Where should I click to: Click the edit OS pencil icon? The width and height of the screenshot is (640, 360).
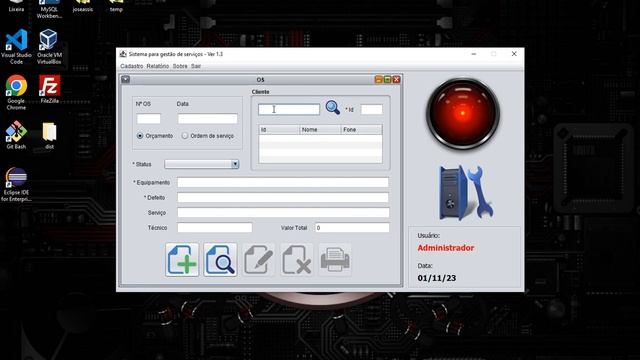point(258,260)
